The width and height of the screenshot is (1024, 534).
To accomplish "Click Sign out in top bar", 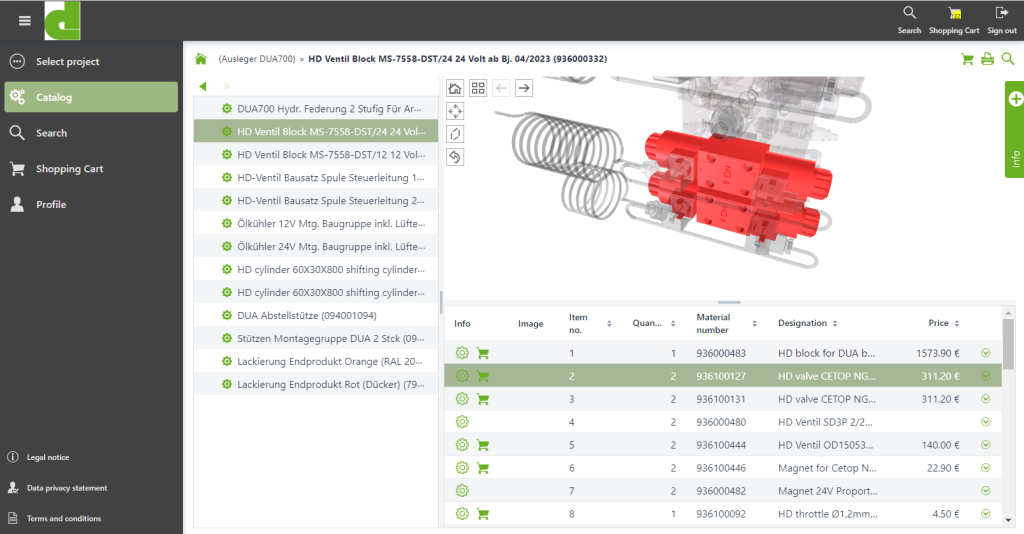I will pyautogui.click(x=1001, y=20).
